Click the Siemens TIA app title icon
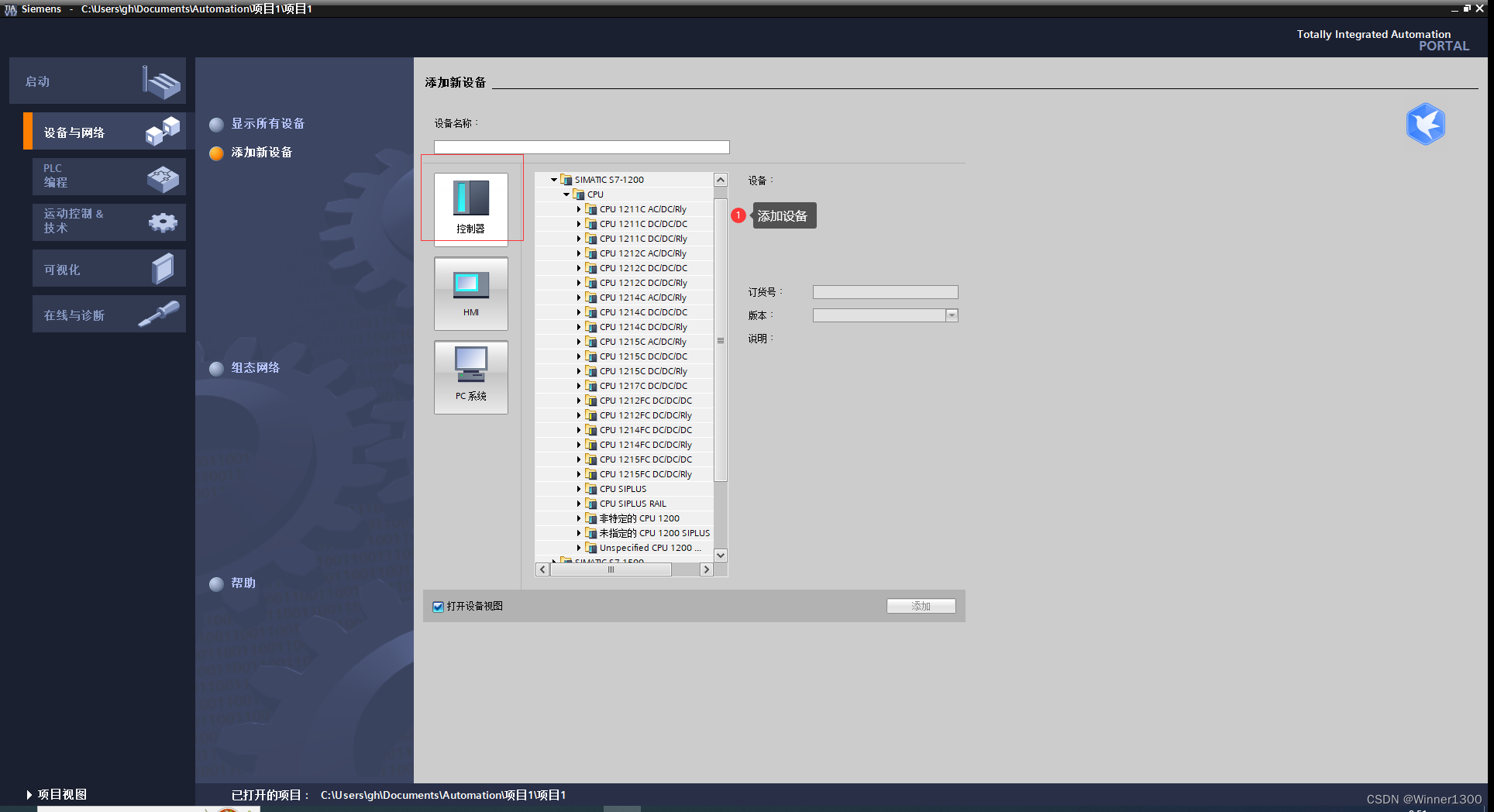Viewport: 1494px width, 812px height. tap(10, 9)
